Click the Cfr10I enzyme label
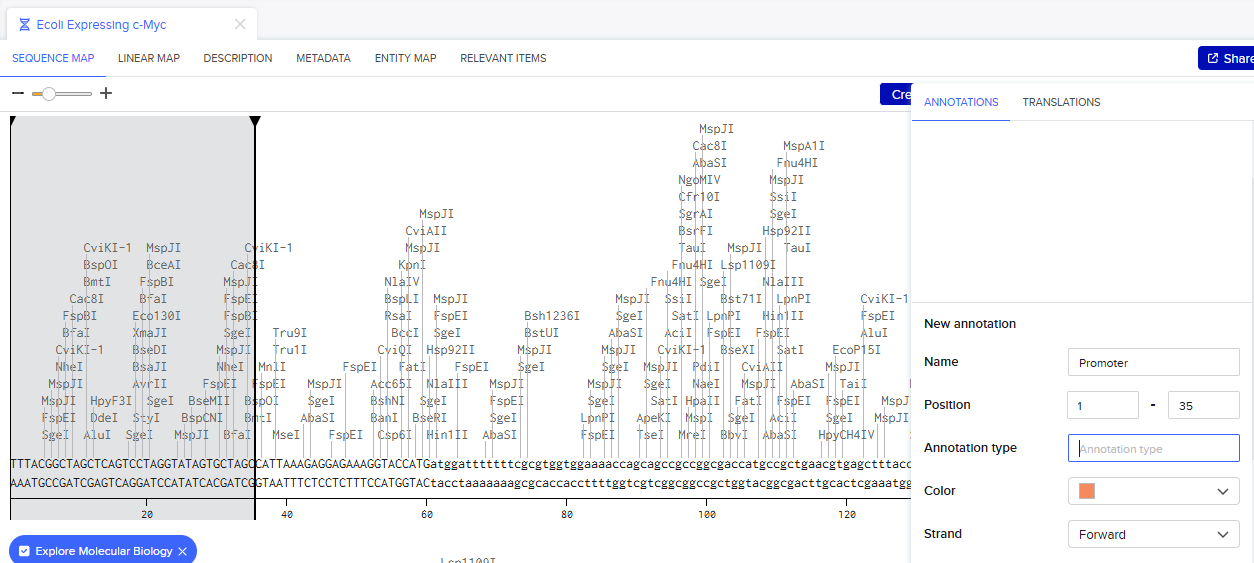 pyautogui.click(x=699, y=197)
